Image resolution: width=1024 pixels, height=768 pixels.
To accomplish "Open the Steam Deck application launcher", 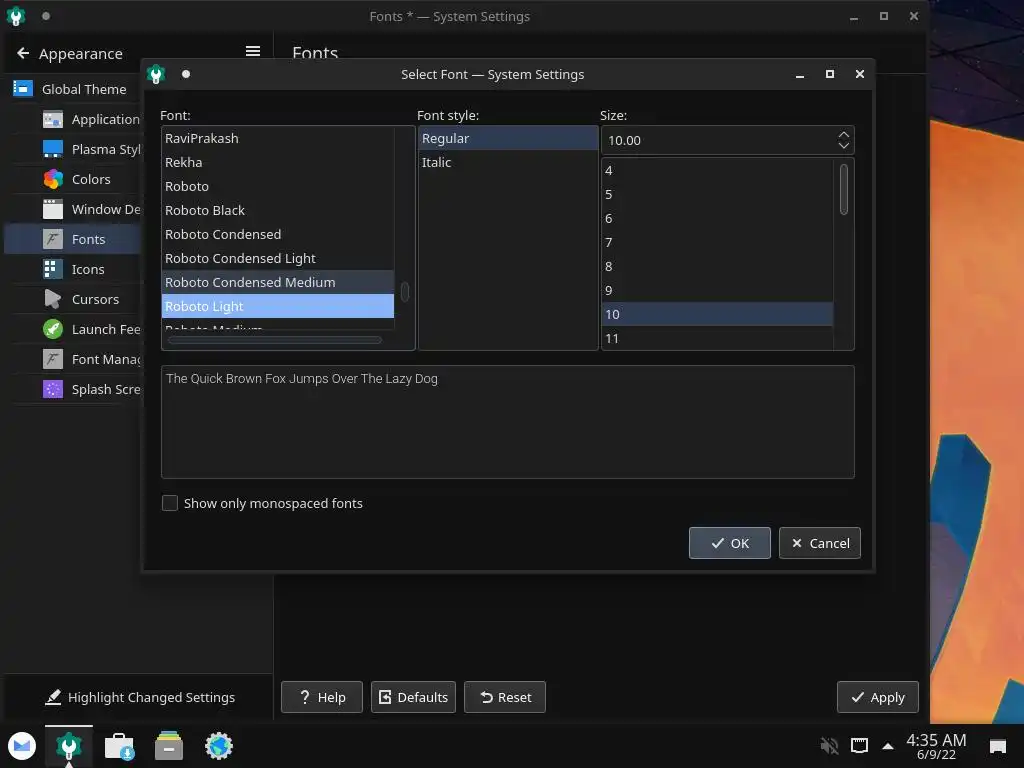I will (x=22, y=746).
